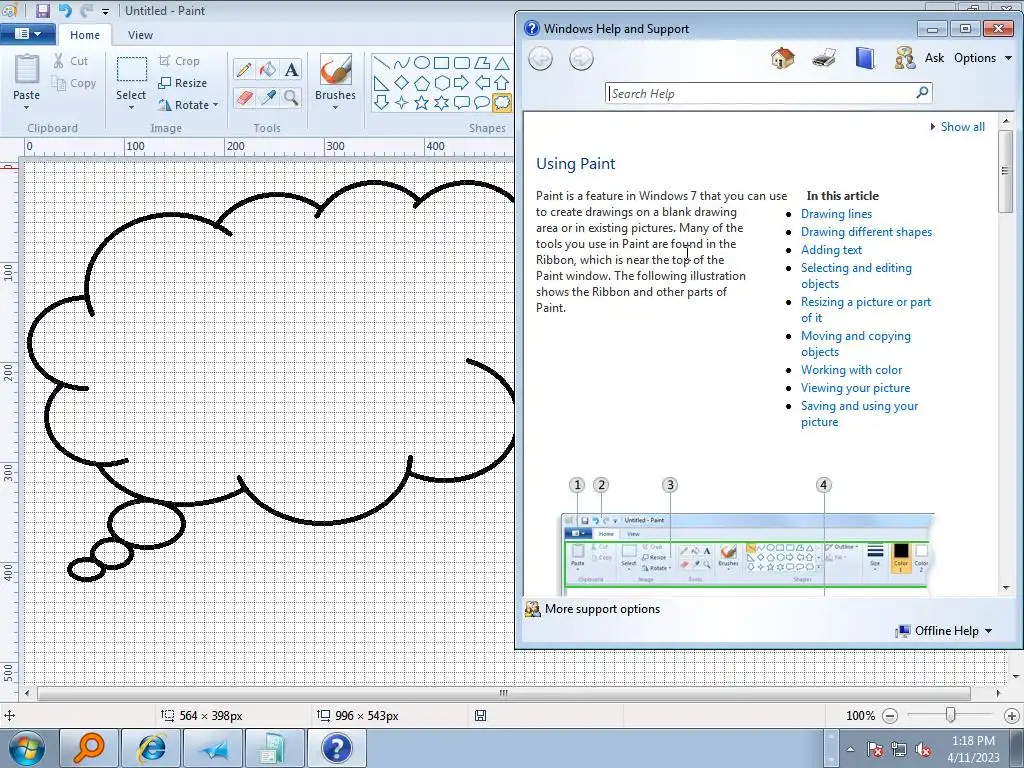Choose the Up arrow shape
The height and width of the screenshot is (768, 1024).
point(502,83)
